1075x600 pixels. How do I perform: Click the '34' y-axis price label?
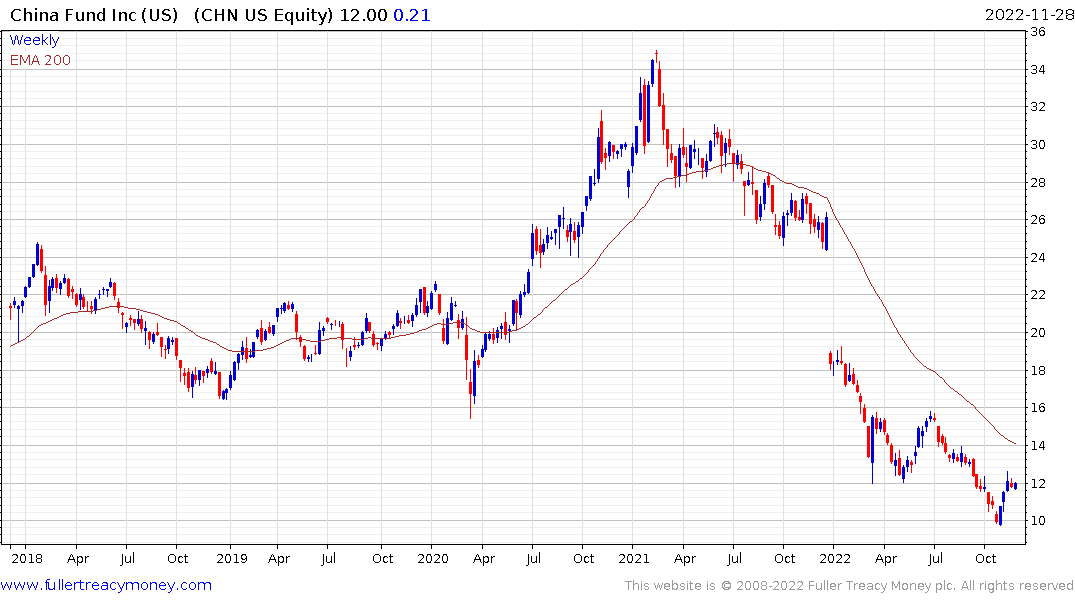[x=1038, y=70]
